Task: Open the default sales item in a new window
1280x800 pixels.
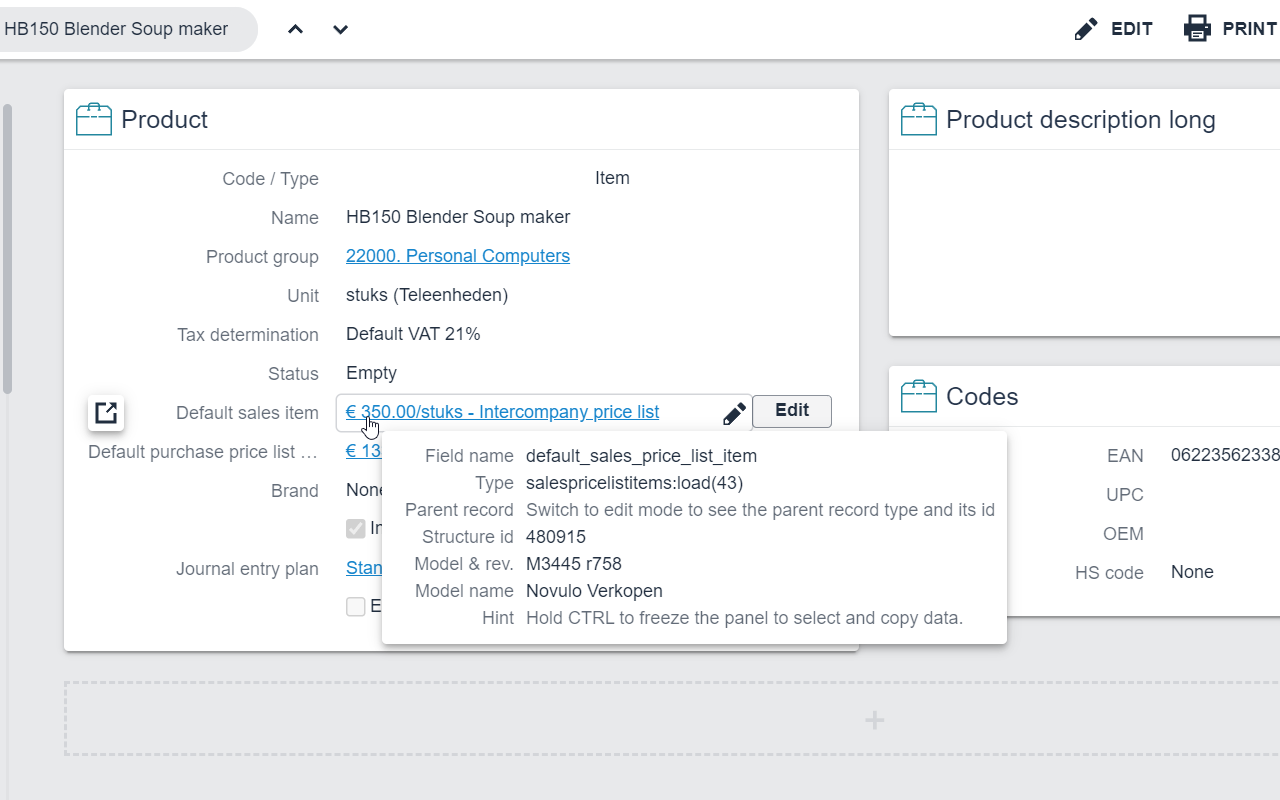Action: (106, 412)
